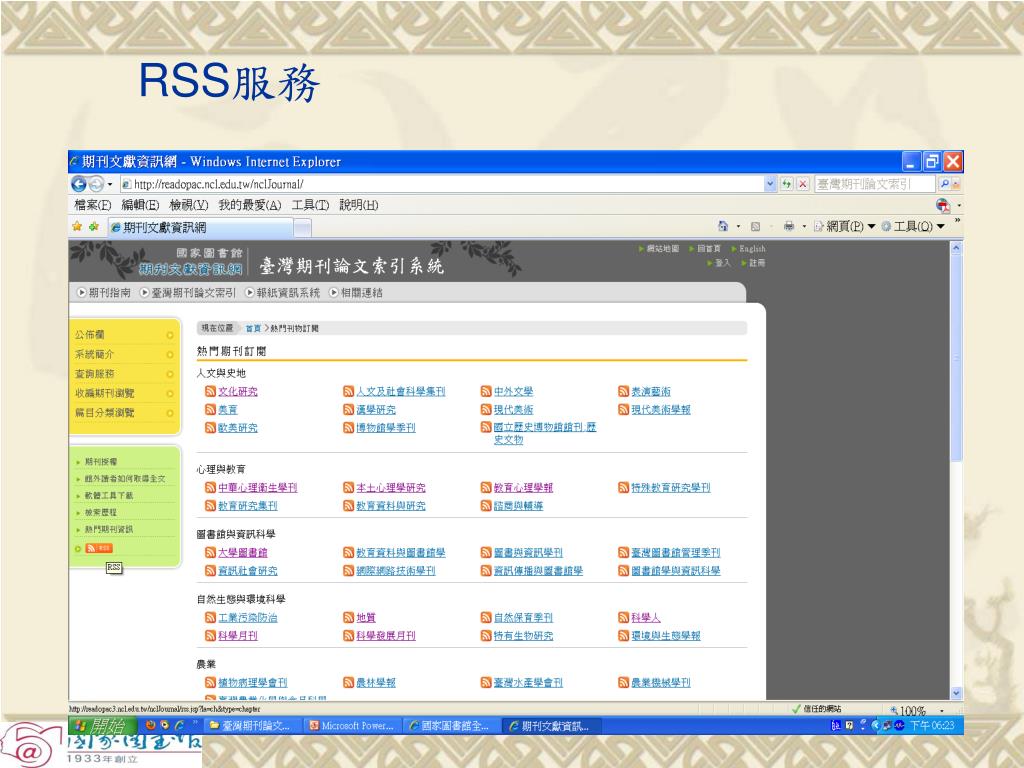Click RSS icon beside 農林學報
Image resolution: width=1024 pixels, height=768 pixels.
(349, 682)
